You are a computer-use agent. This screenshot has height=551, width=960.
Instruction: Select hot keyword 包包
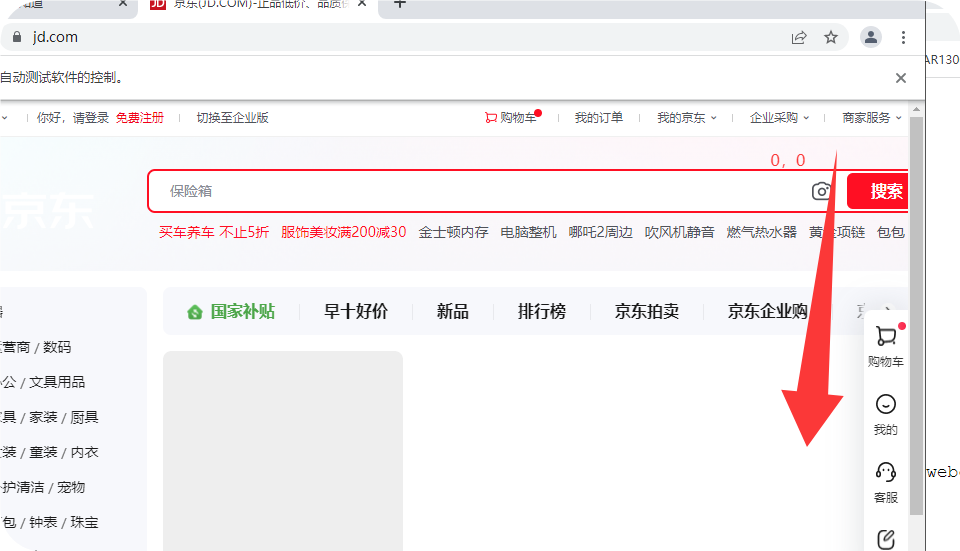(890, 232)
